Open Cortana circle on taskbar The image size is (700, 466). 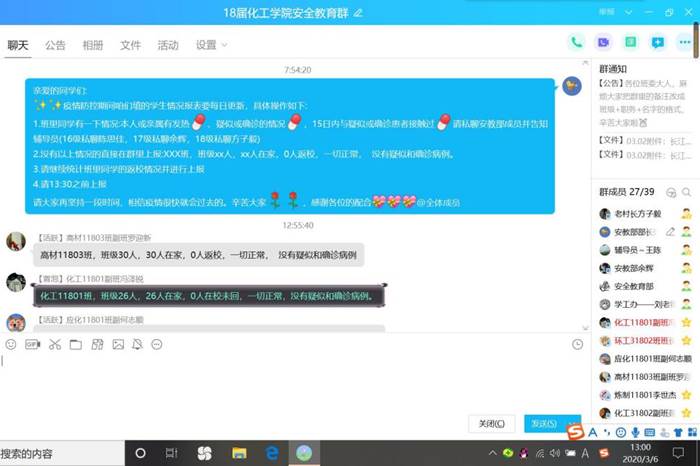(x=140, y=454)
